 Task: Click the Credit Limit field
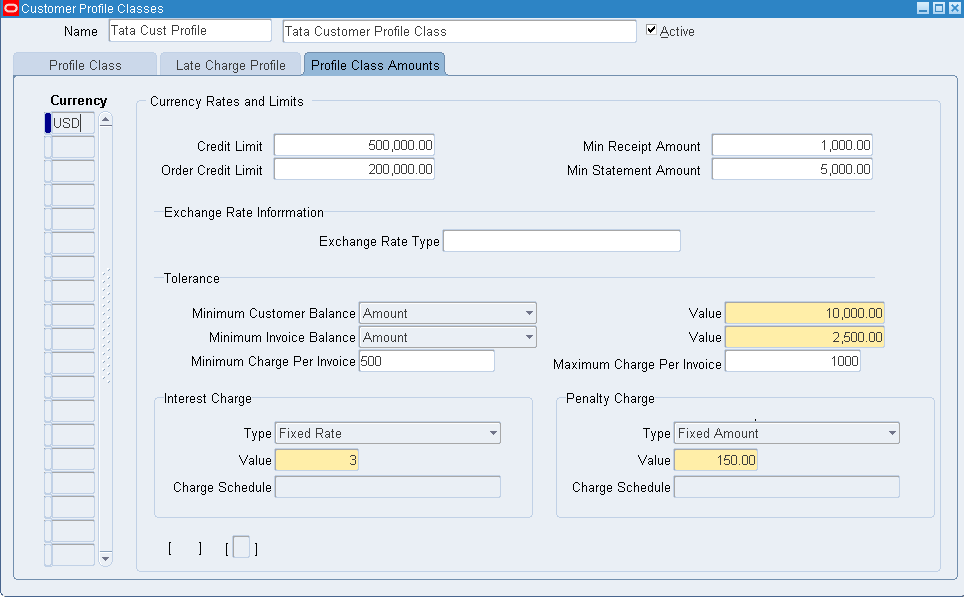coord(354,146)
